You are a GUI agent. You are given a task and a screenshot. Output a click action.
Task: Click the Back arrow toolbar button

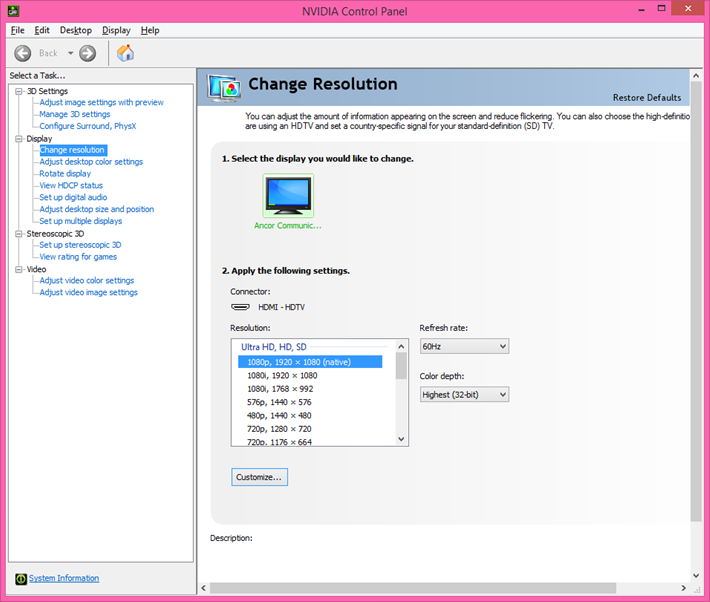(23, 53)
